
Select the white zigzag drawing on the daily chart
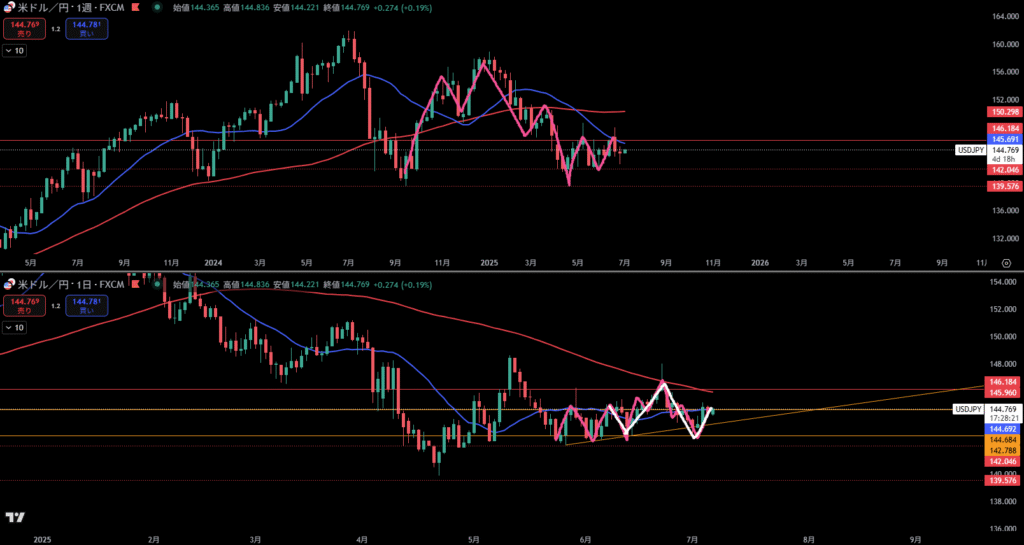(x=643, y=409)
